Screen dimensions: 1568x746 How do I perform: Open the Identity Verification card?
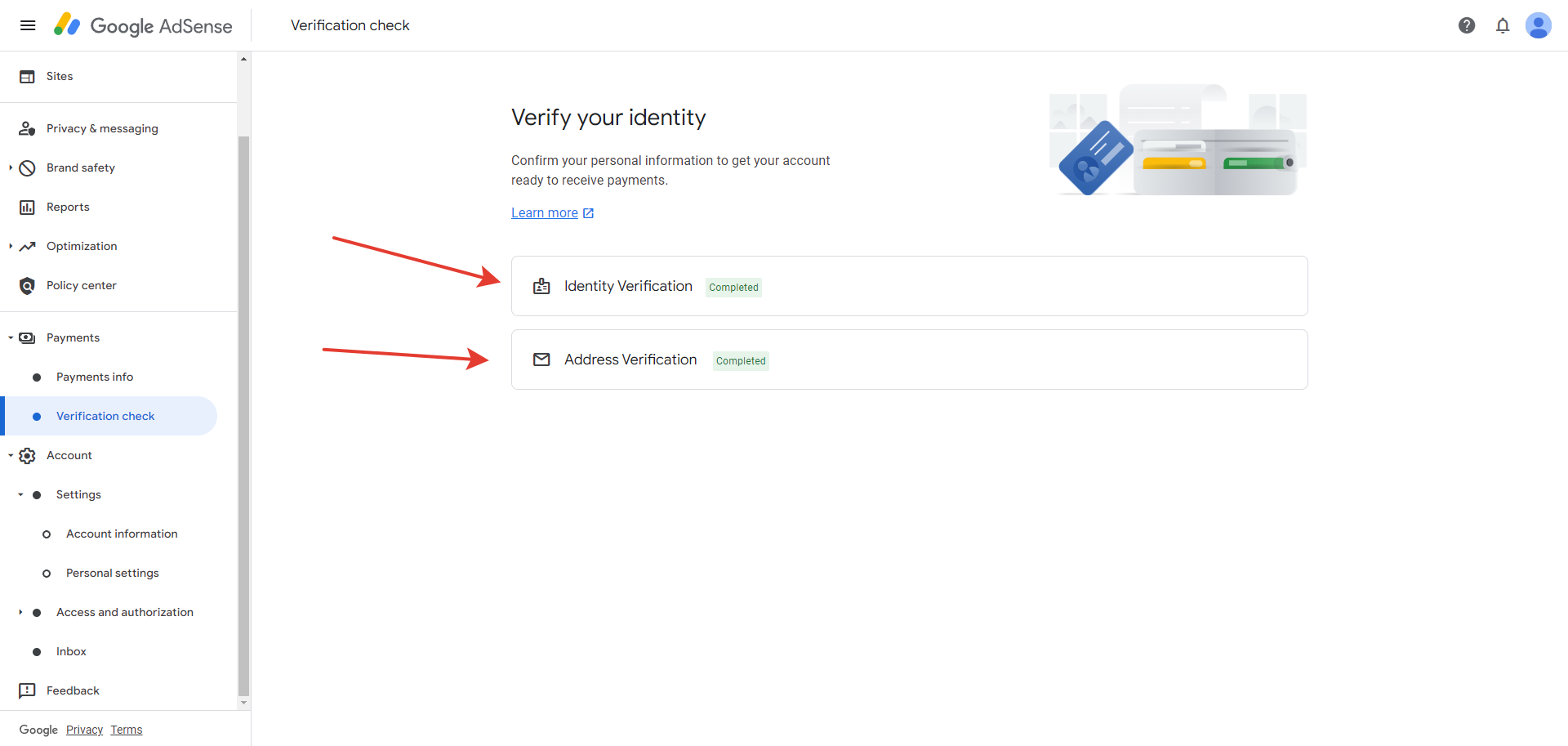coord(909,286)
